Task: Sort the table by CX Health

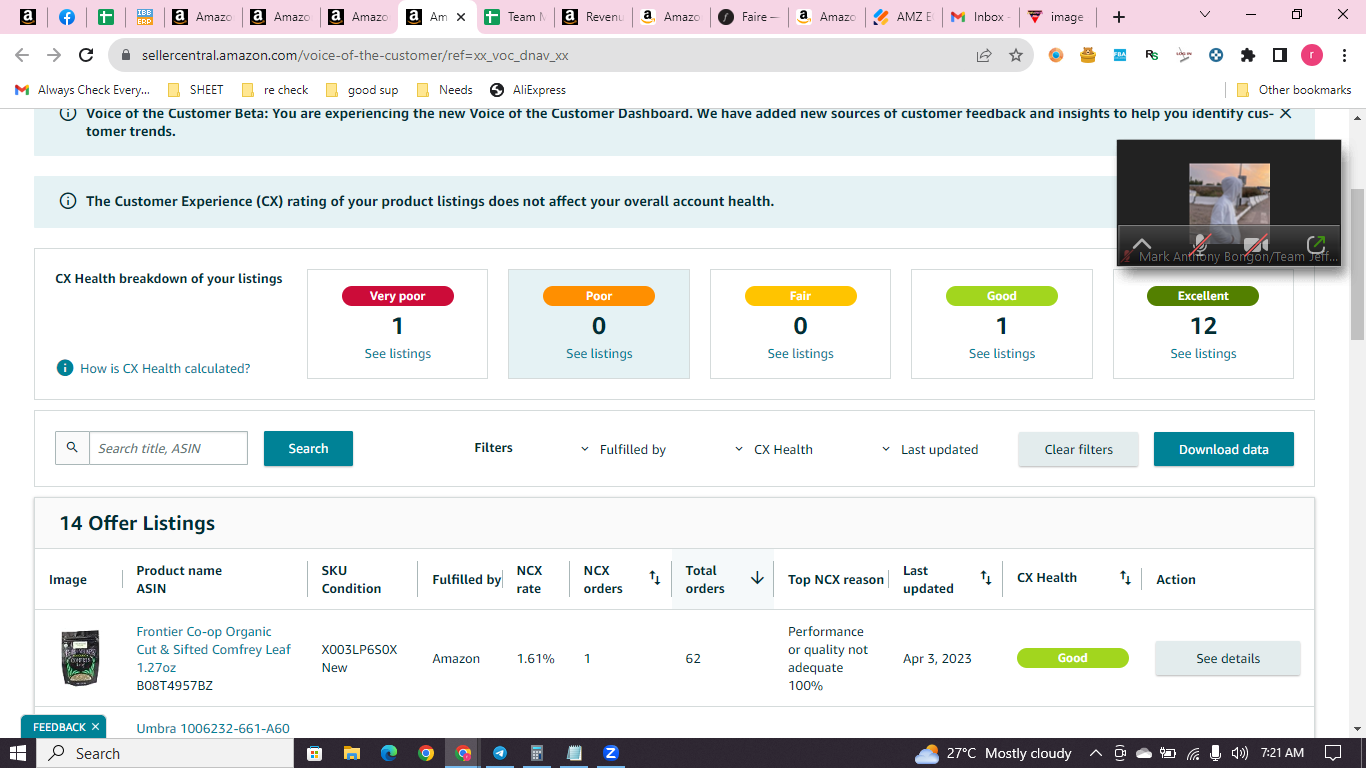Action: (1125, 578)
